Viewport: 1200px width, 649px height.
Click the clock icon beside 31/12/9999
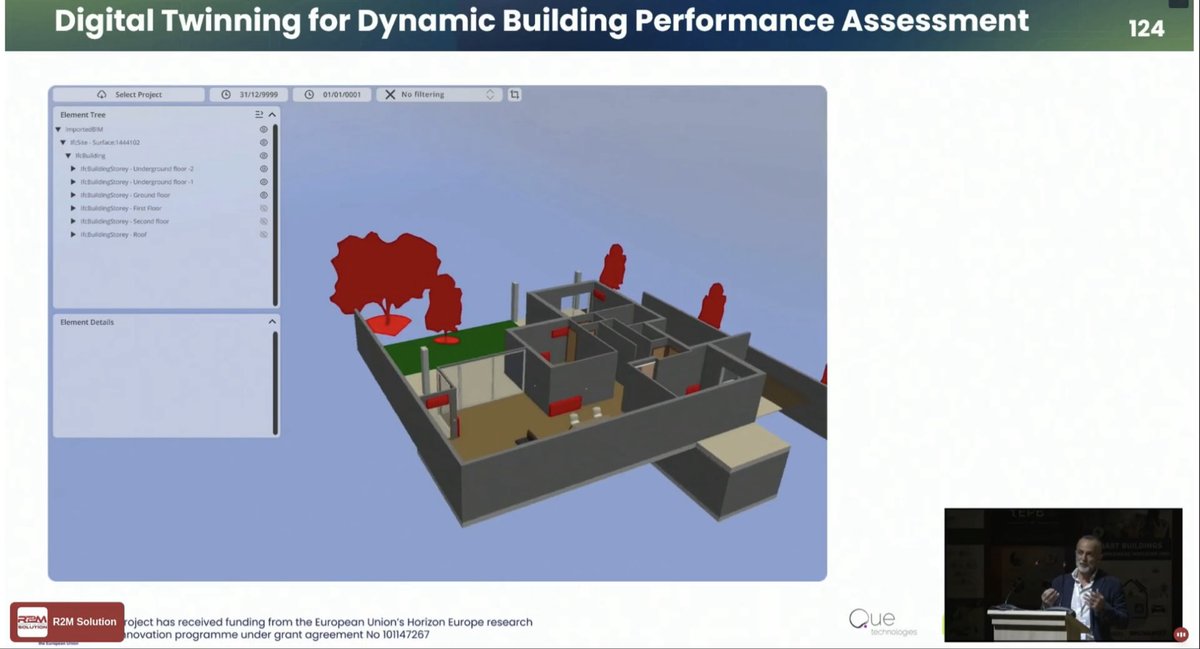(226, 94)
